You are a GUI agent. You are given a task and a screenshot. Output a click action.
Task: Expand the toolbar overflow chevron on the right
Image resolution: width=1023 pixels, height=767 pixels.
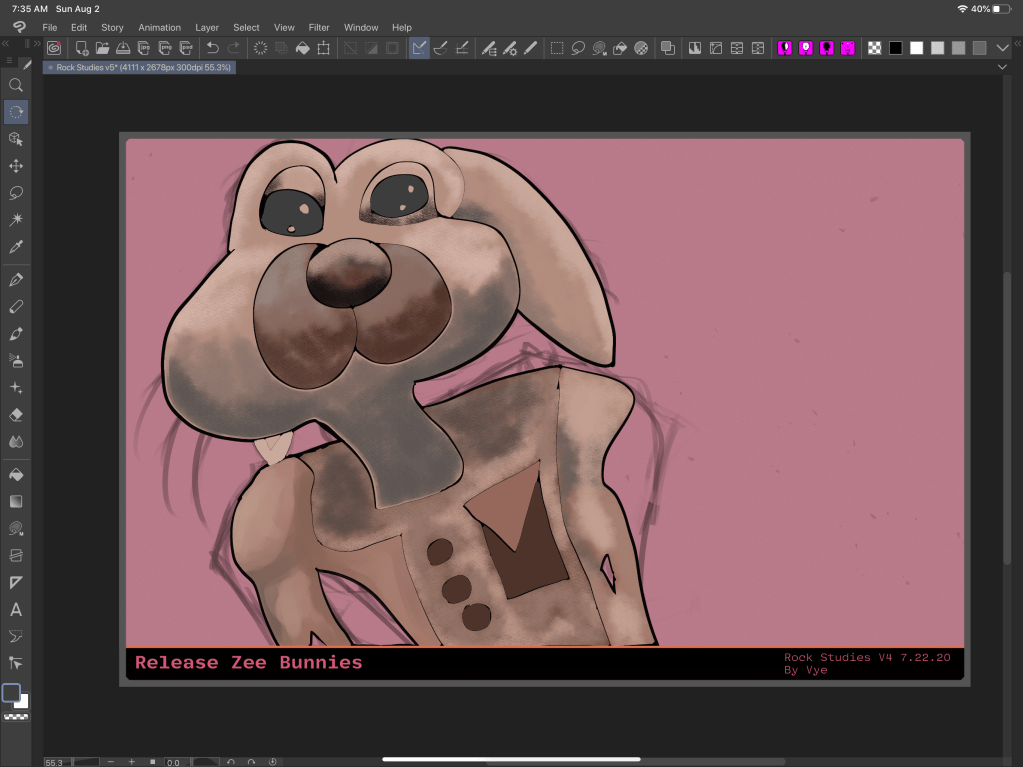click(1002, 47)
